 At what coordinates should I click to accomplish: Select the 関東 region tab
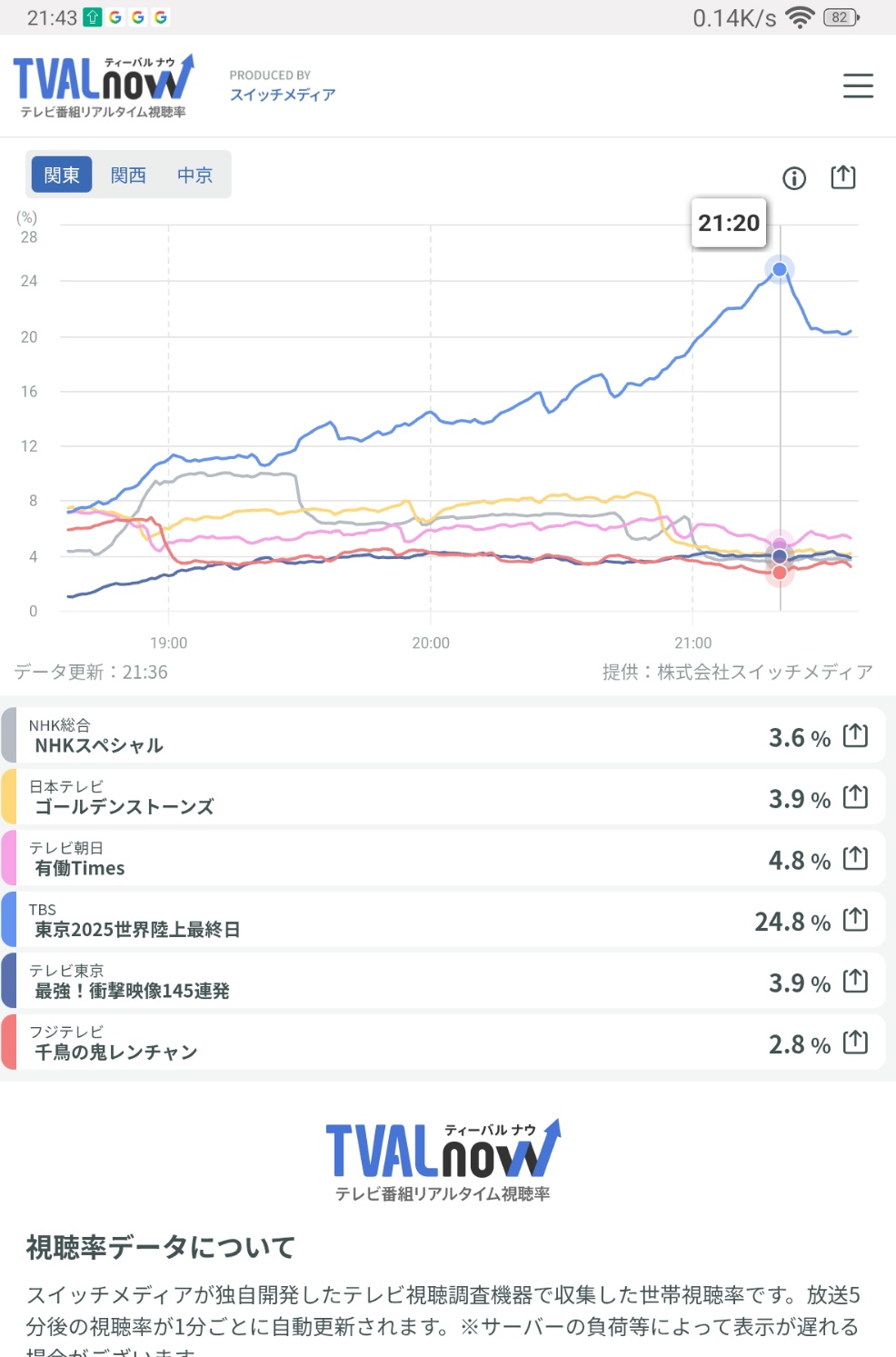pyautogui.click(x=62, y=175)
